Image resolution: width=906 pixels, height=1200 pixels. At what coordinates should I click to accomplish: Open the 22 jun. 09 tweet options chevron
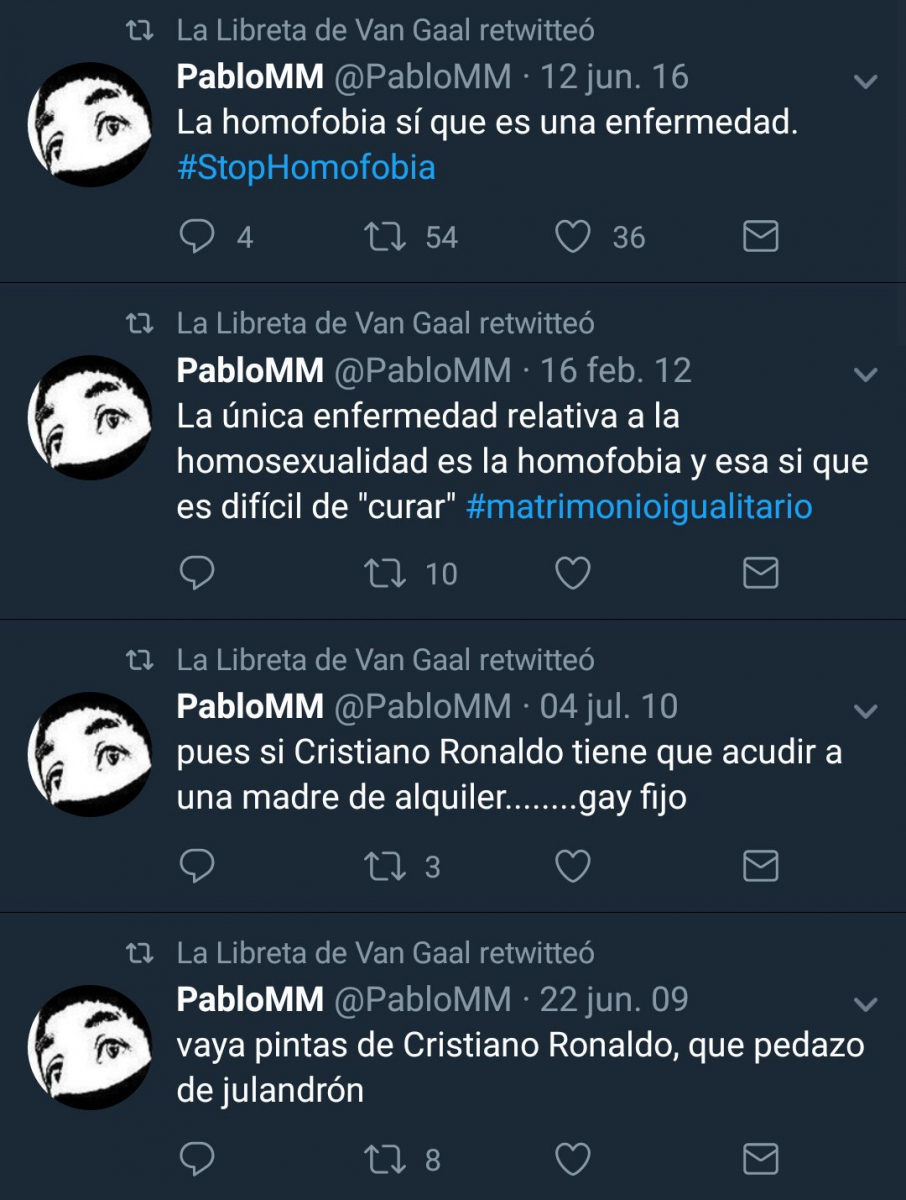point(866,1004)
